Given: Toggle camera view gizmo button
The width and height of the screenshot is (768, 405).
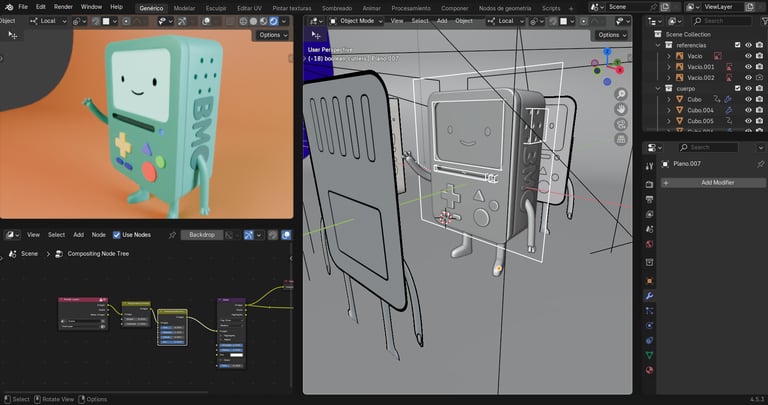Looking at the screenshot, I should 621,124.
